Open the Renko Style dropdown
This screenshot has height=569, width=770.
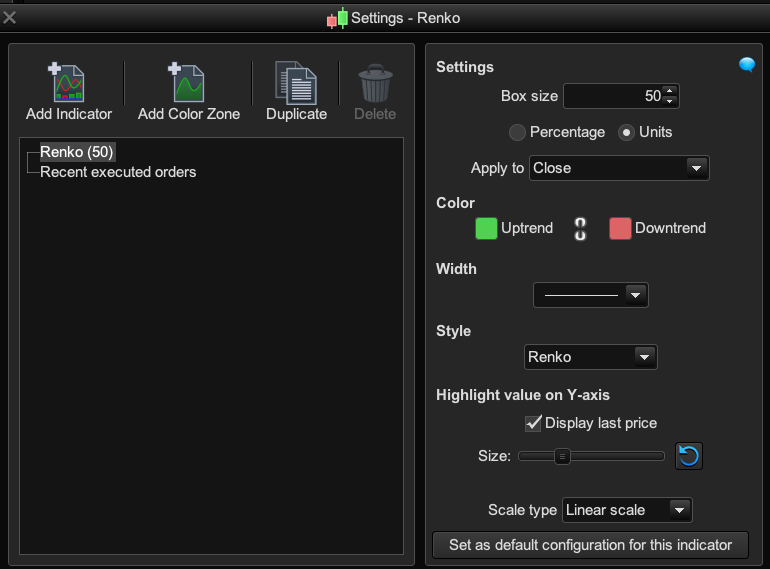click(x=590, y=357)
